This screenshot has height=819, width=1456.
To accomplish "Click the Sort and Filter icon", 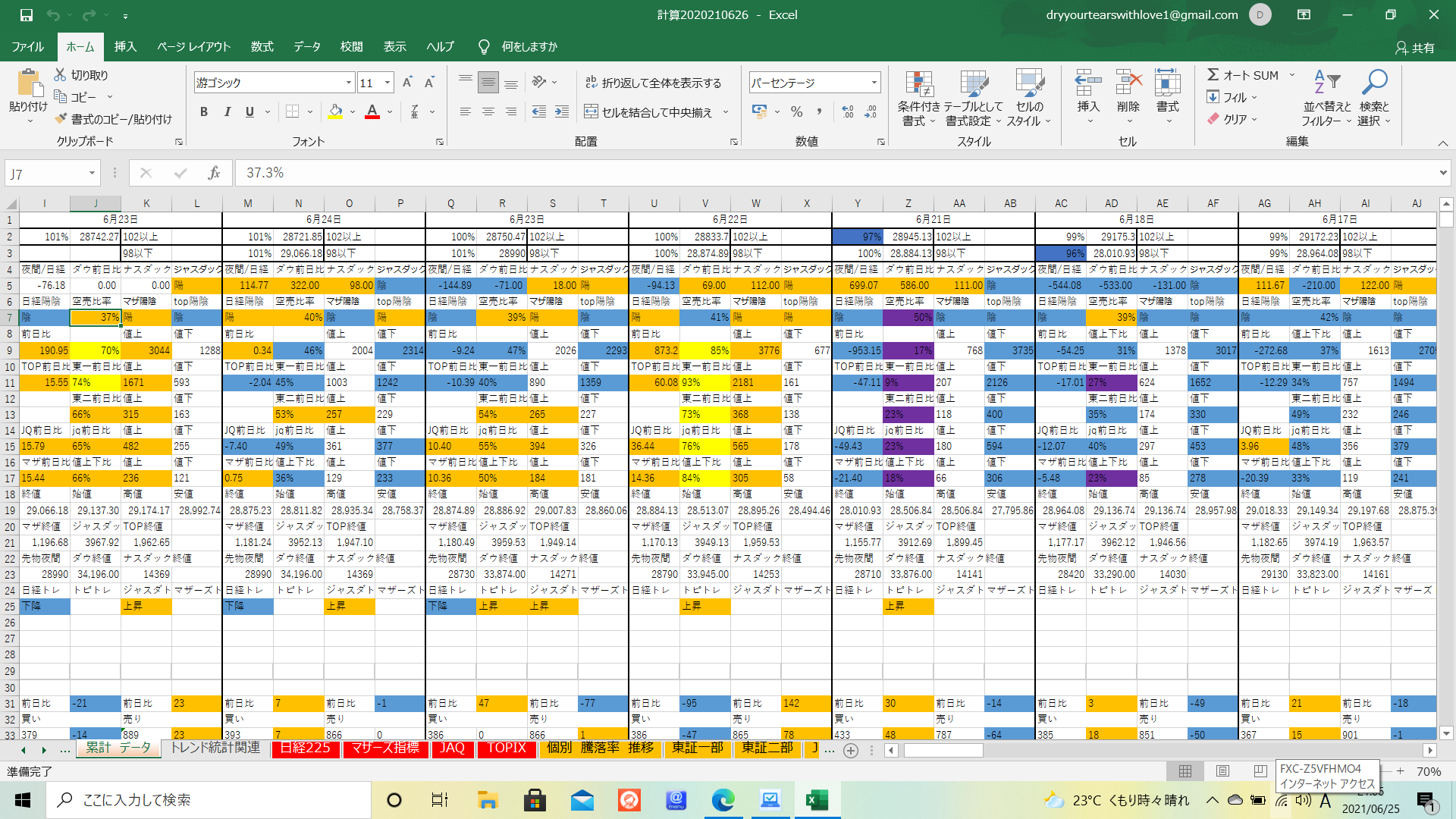I will [1326, 82].
